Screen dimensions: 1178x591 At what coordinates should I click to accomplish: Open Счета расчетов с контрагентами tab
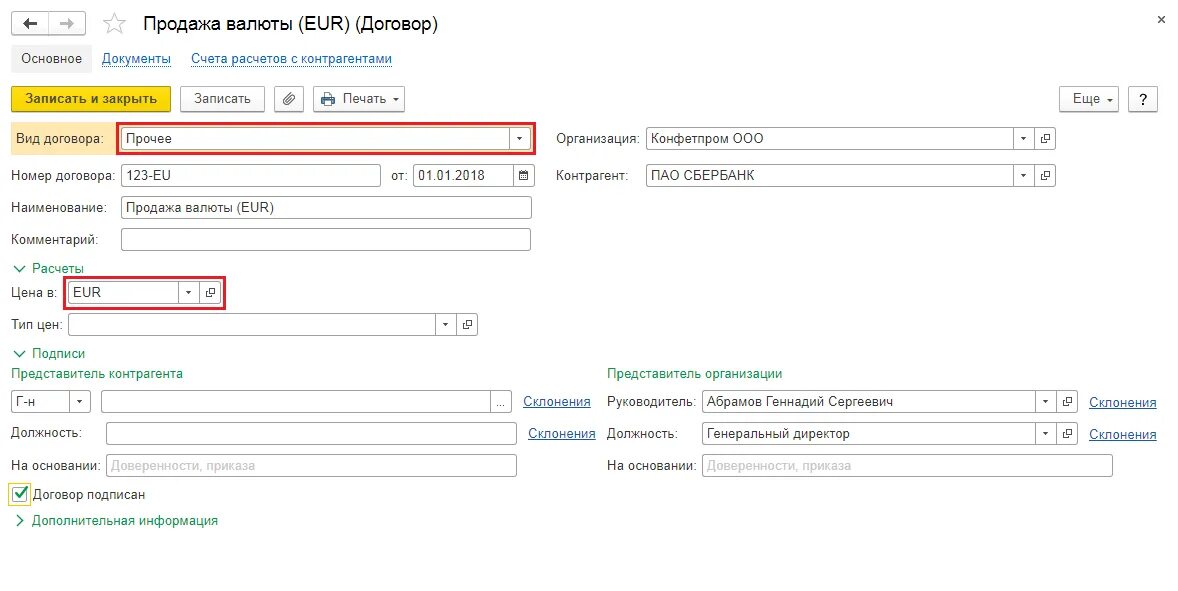(291, 59)
